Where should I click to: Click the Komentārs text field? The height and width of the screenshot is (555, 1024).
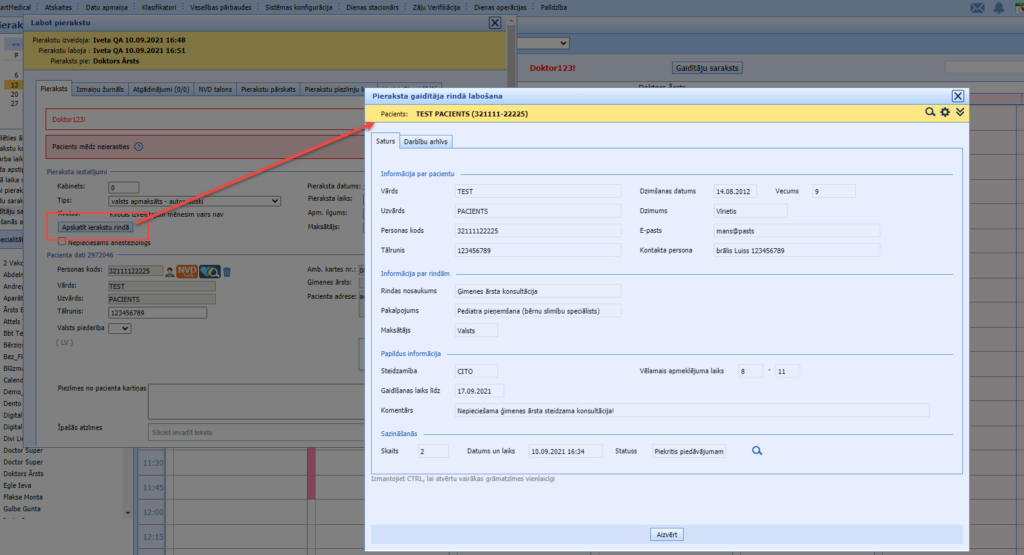(692, 410)
